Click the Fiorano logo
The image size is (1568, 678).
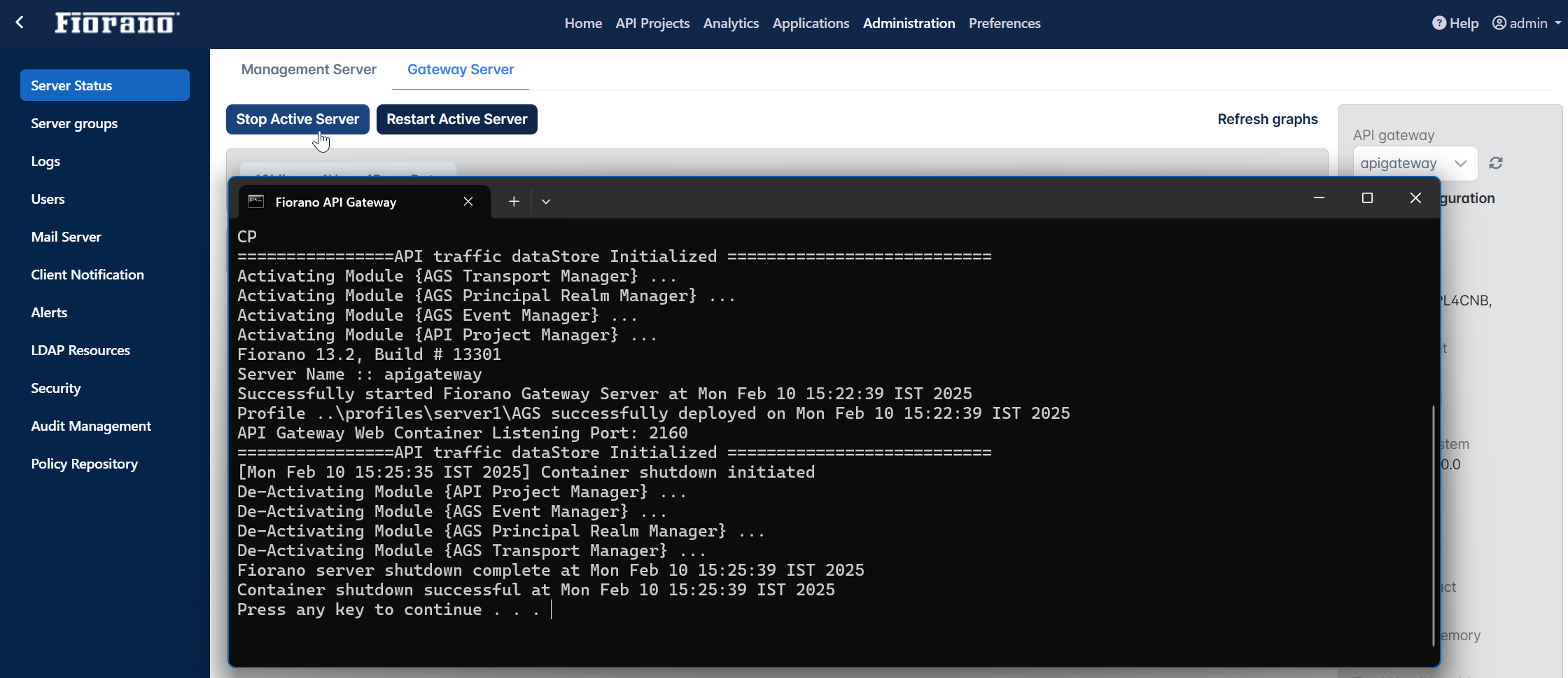(x=117, y=23)
